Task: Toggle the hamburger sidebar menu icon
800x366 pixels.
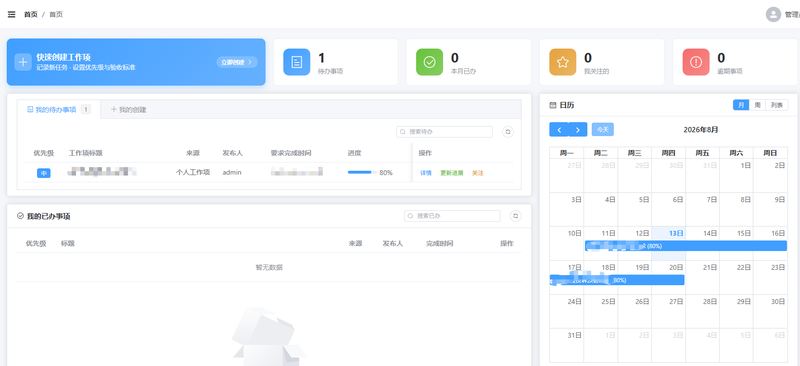Action: pyautogui.click(x=12, y=14)
